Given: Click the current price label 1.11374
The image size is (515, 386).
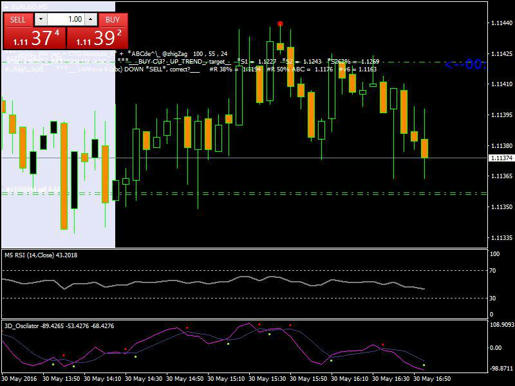Looking at the screenshot, I should (x=502, y=158).
